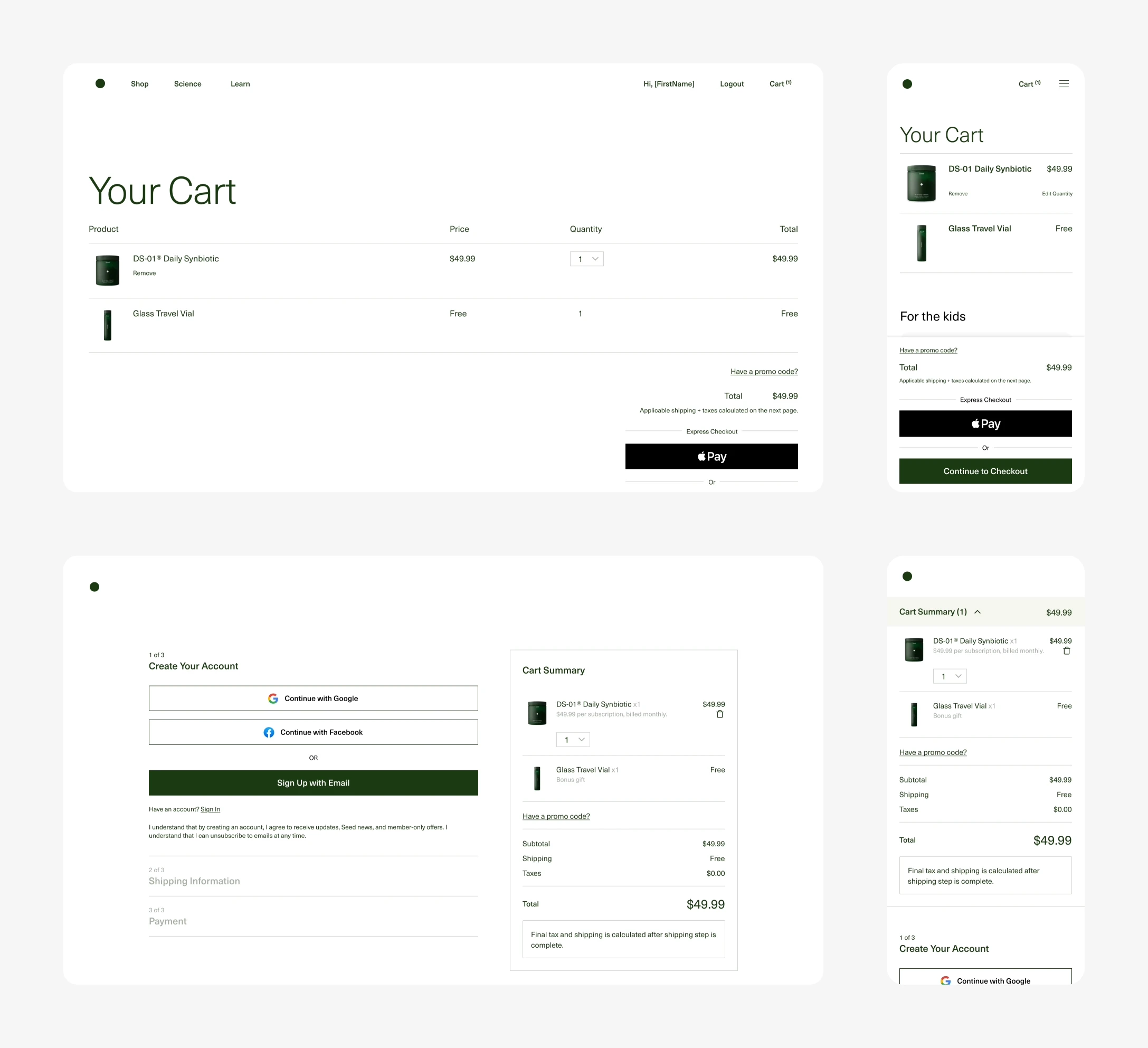Collapse the mobile Cart Summary chevron
This screenshot has height=1048, width=1148.
(x=977, y=612)
